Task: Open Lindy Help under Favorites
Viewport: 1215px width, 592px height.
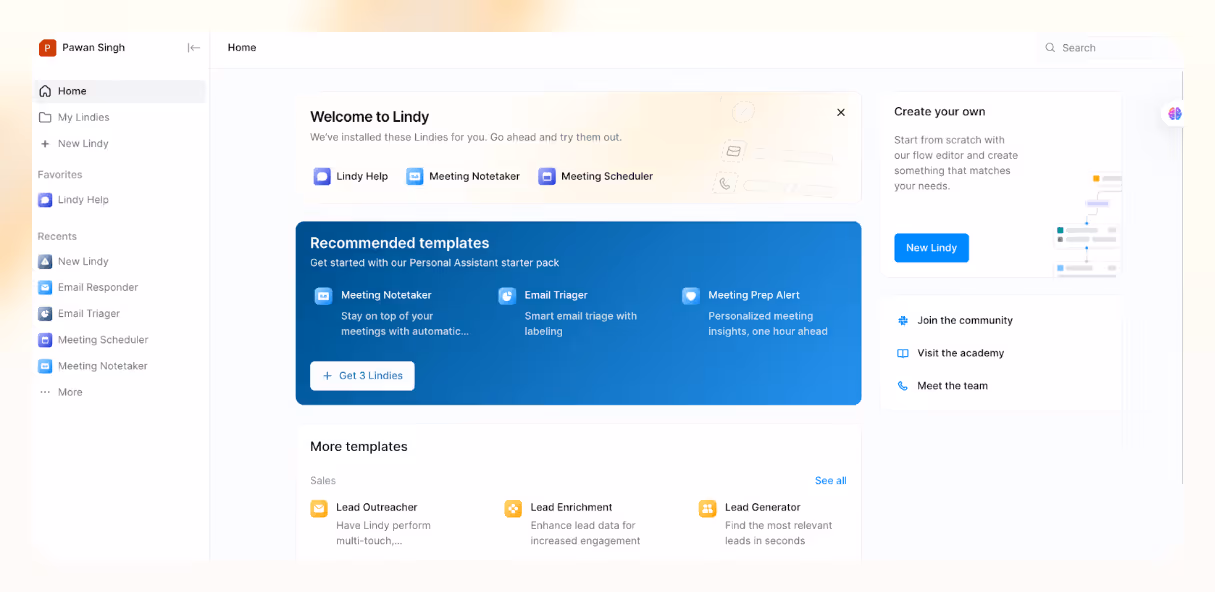Action: (119, 200)
